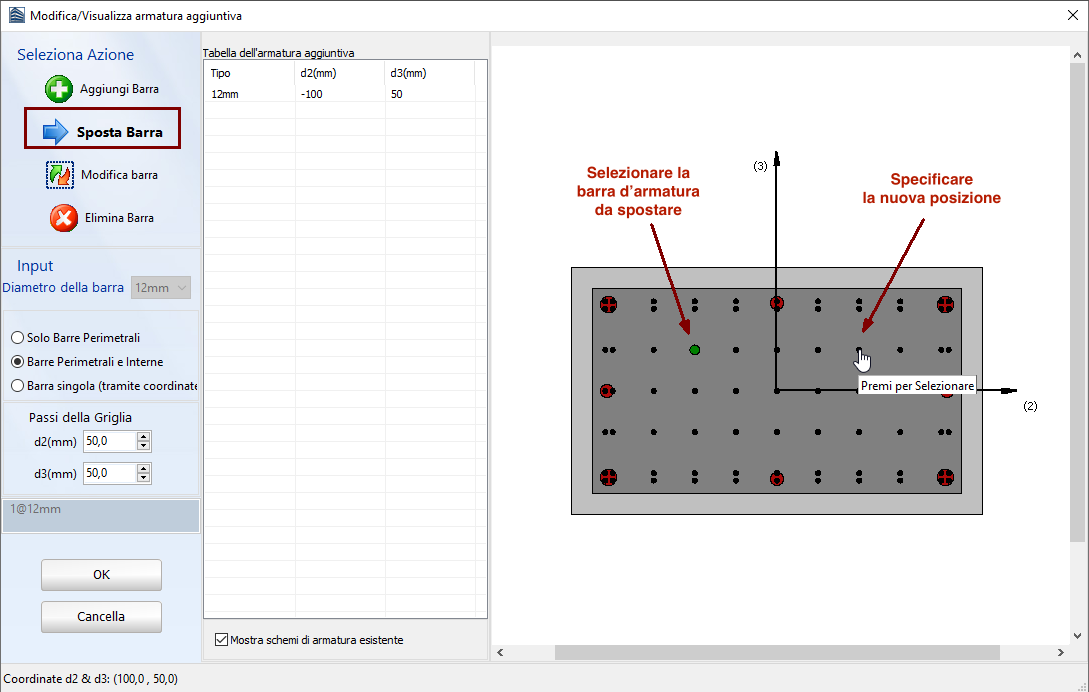Screen dimensions: 1089x692
Task: Click the Modifica barra icon
Action: pyautogui.click(x=60, y=175)
